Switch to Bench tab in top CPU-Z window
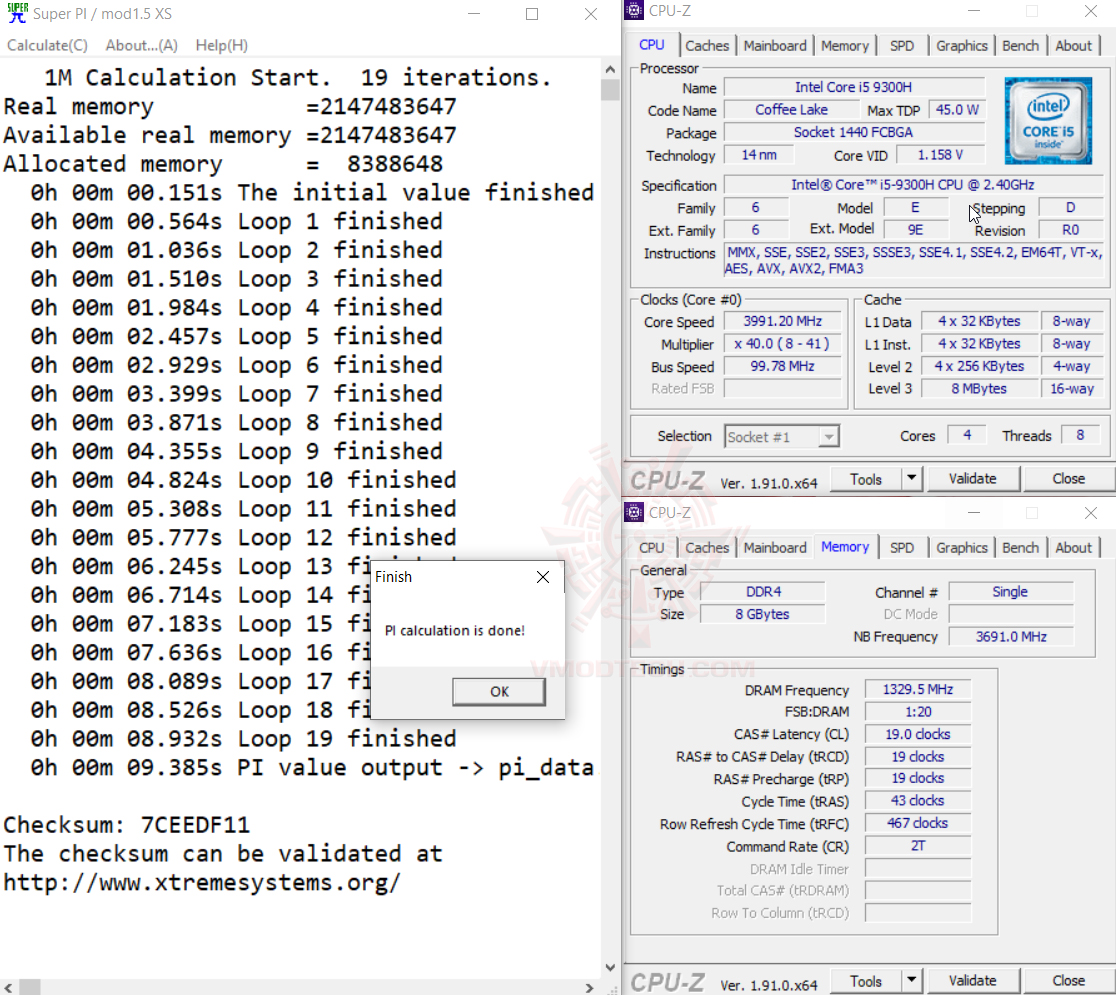The height and width of the screenshot is (995, 1116). coord(1020,46)
